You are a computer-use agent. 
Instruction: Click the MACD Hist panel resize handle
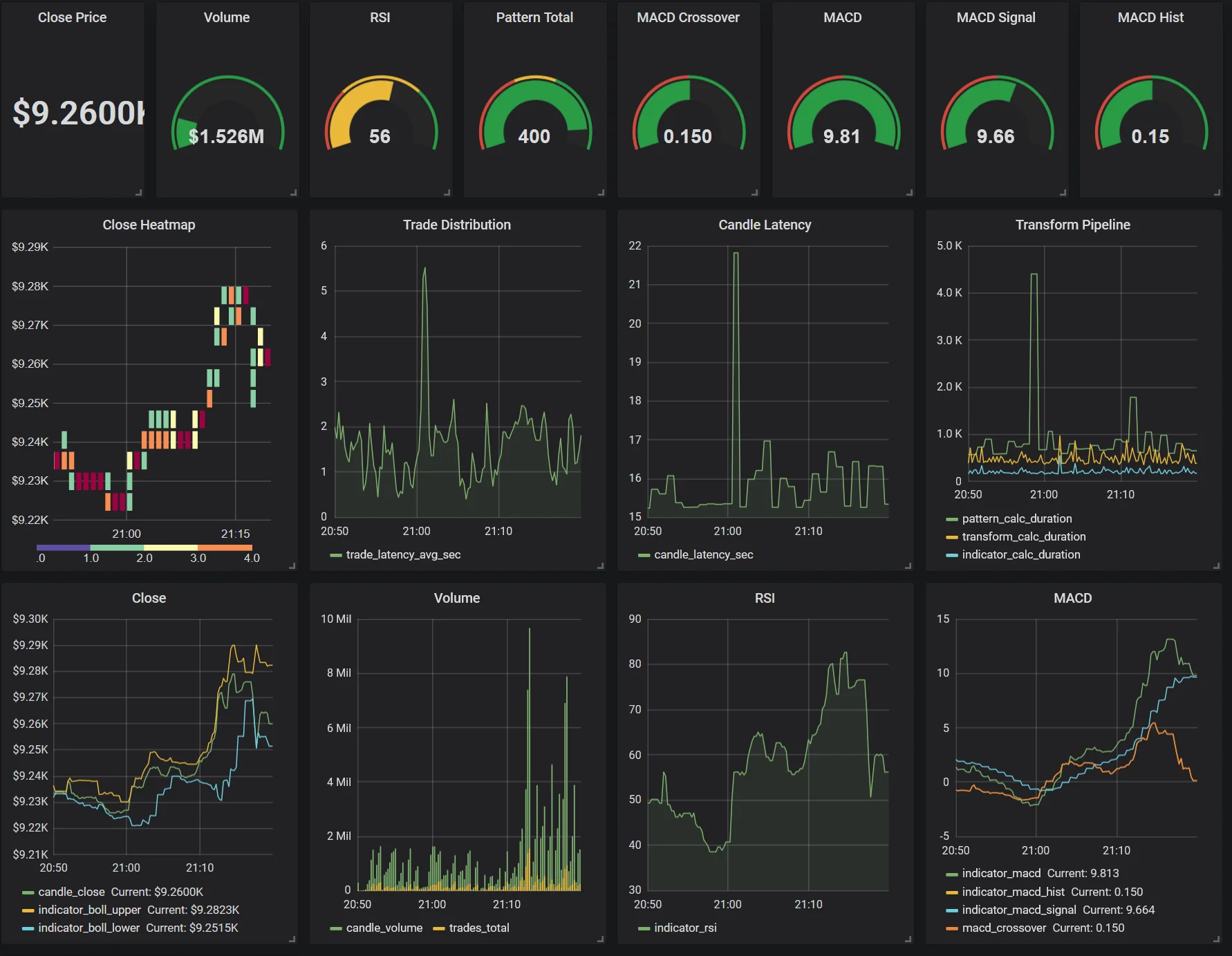1217,192
